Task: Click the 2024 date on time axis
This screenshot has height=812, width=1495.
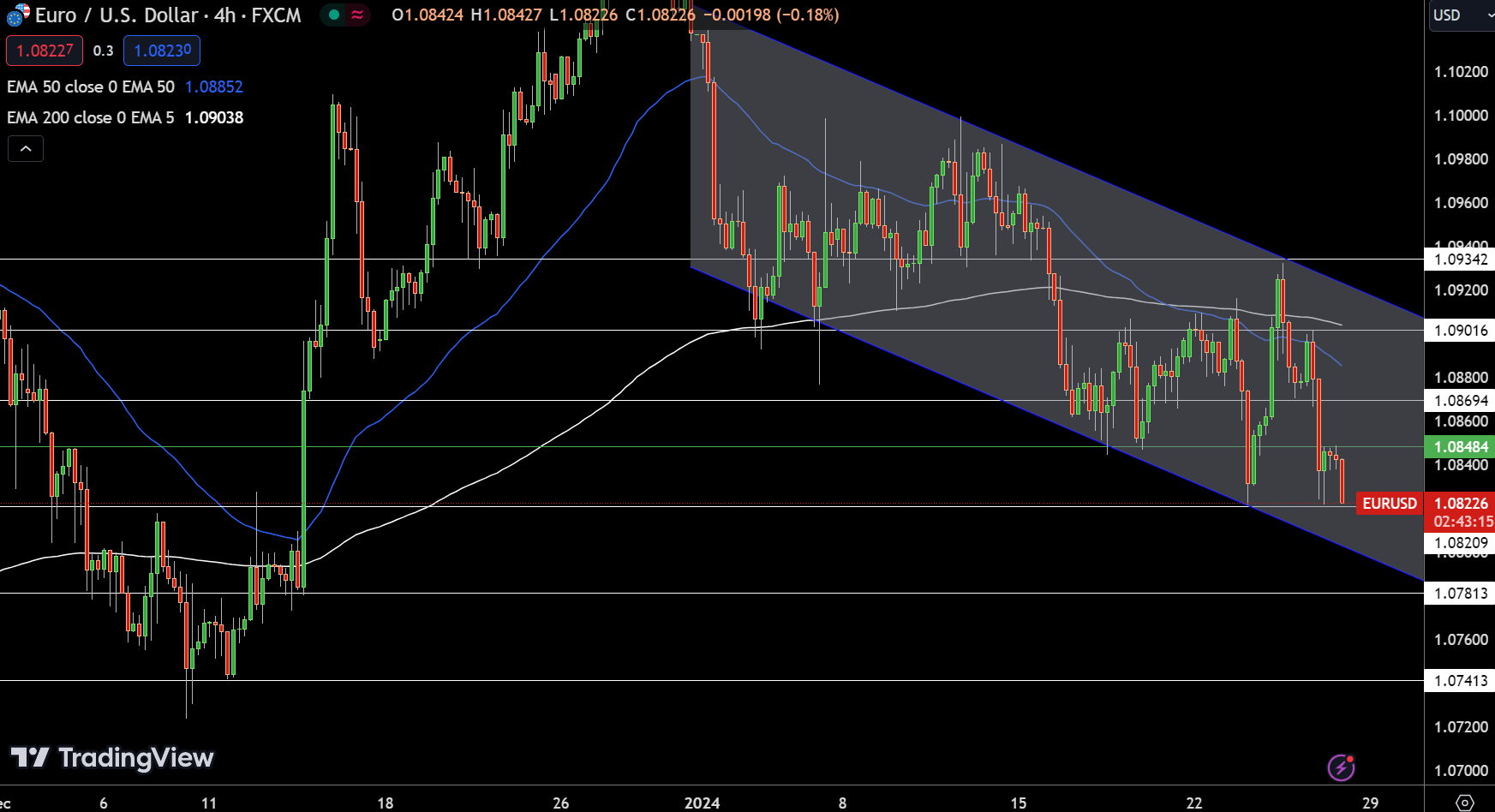Action: pos(702,803)
